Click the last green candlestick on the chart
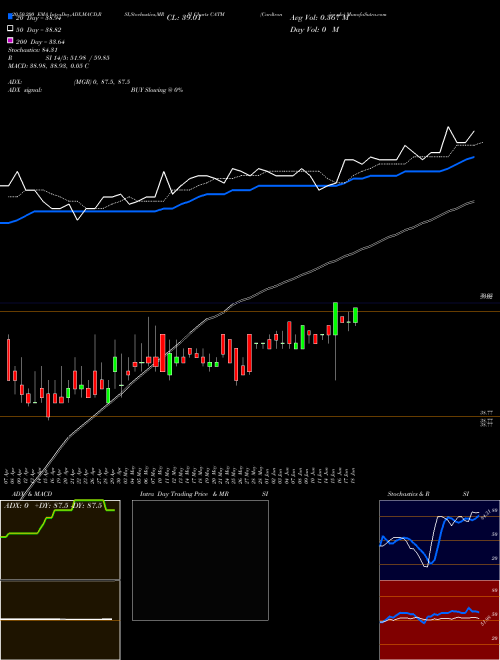The image size is (500, 660). pos(356,315)
